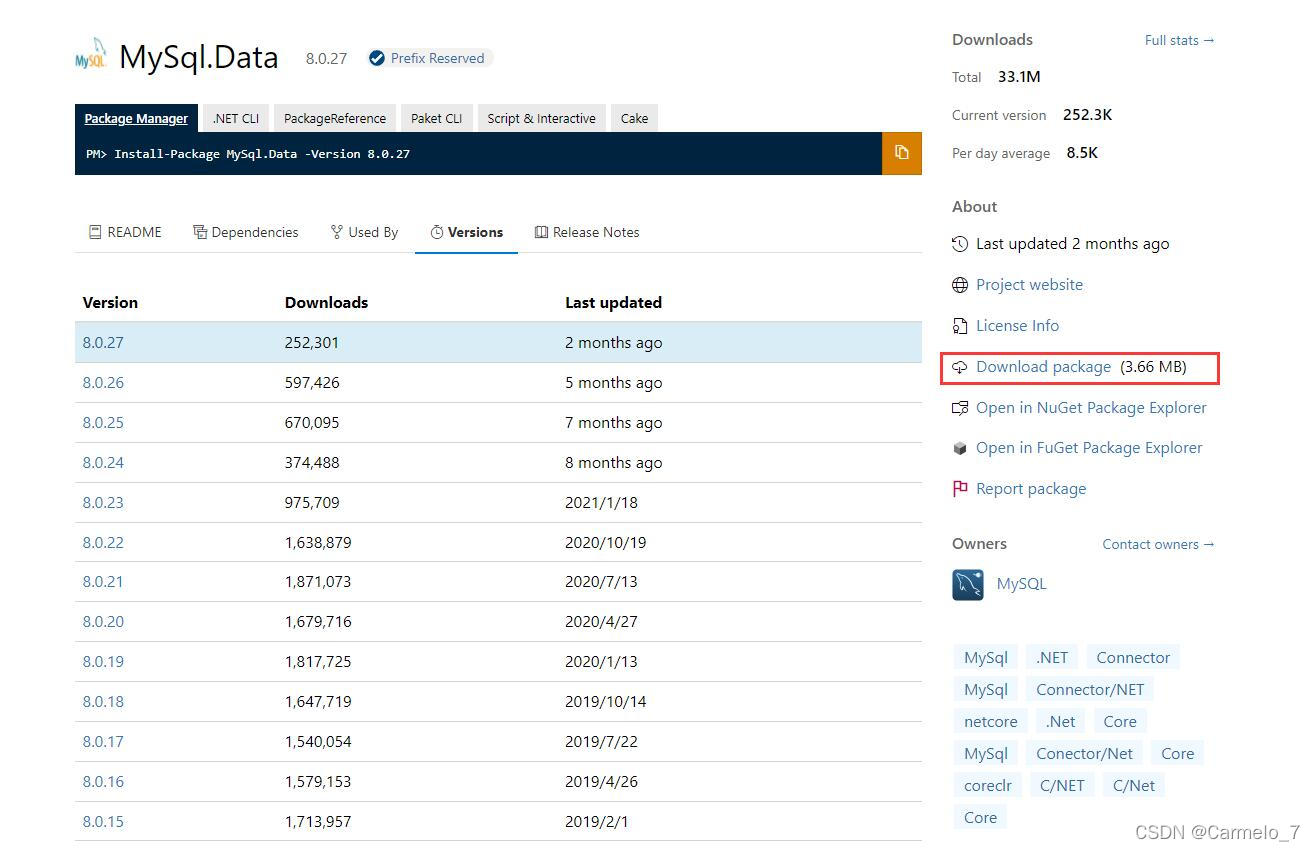Image resolution: width=1315 pixels, height=851 pixels.
Task: Click the 1,638,879 downloads cell
Action: (318, 542)
